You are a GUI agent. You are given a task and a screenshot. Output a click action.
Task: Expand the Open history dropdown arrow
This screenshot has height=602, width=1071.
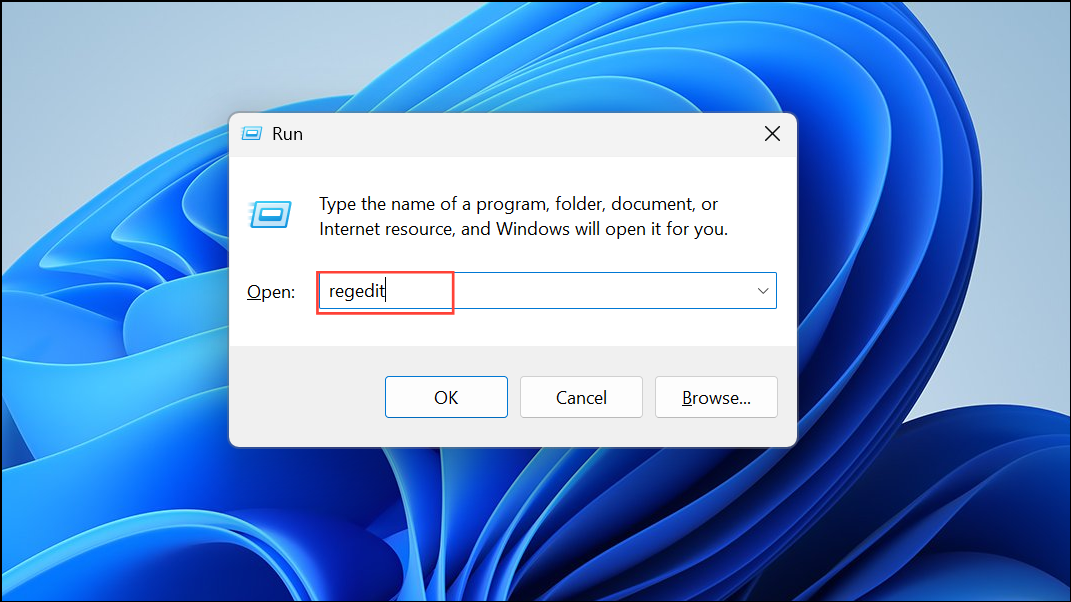click(x=763, y=291)
